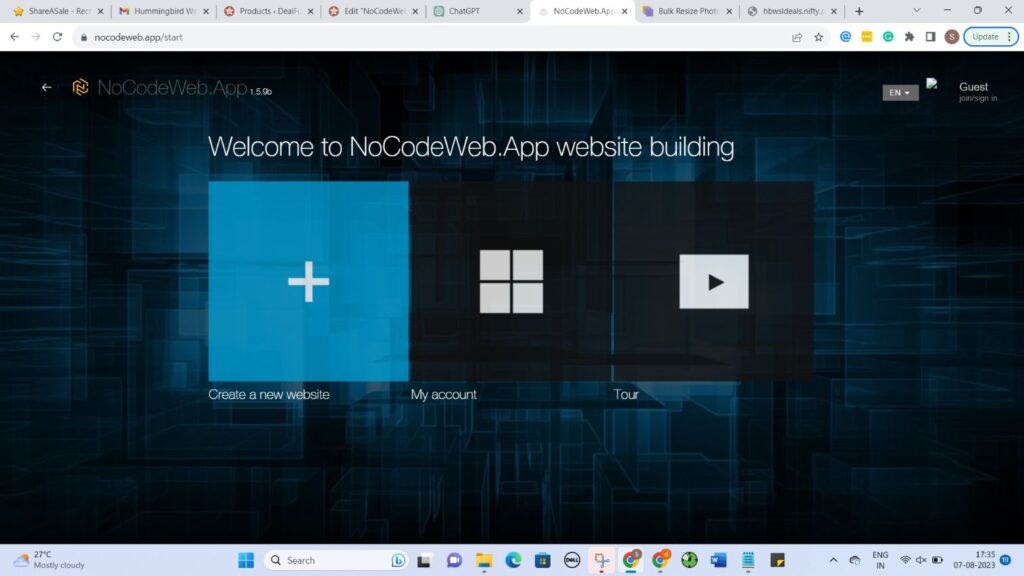Click the taskbar Search box

coord(336,560)
